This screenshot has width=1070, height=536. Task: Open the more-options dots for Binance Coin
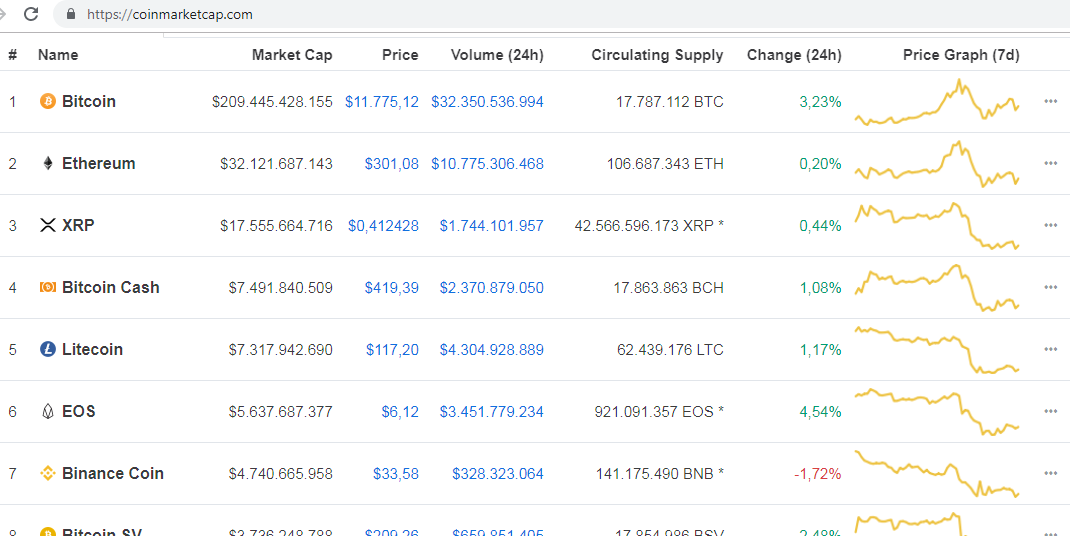[x=1050, y=473]
